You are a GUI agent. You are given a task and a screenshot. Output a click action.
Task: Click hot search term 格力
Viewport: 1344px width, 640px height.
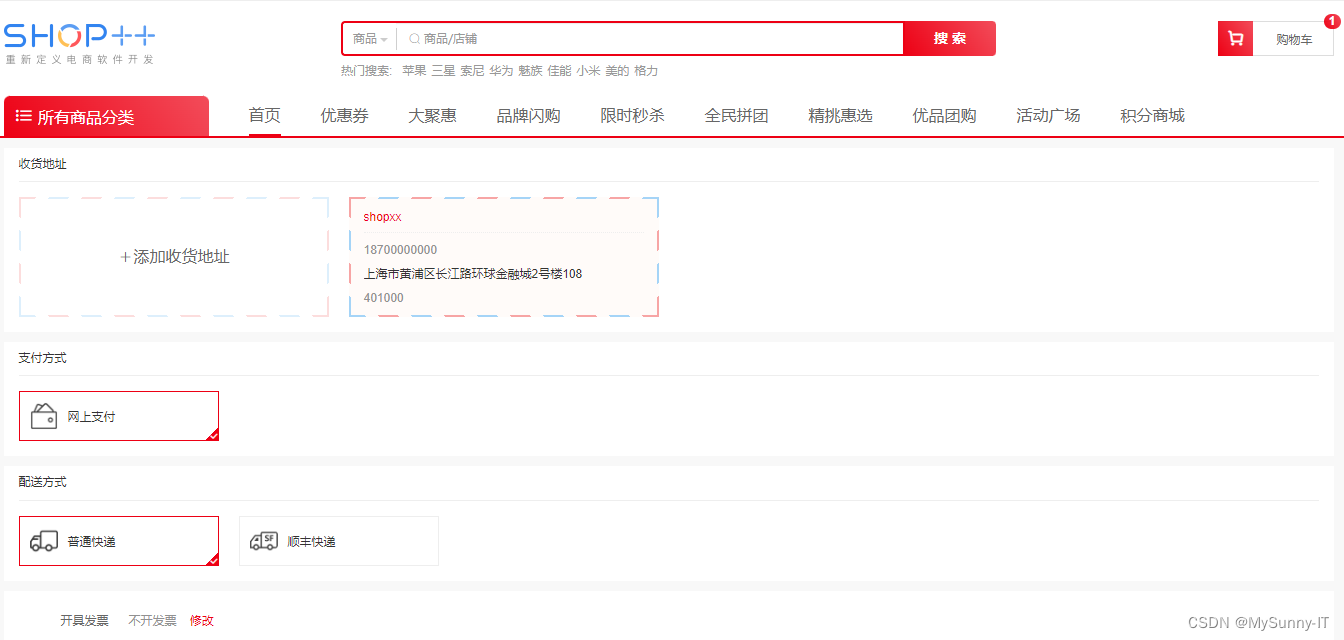click(x=646, y=71)
